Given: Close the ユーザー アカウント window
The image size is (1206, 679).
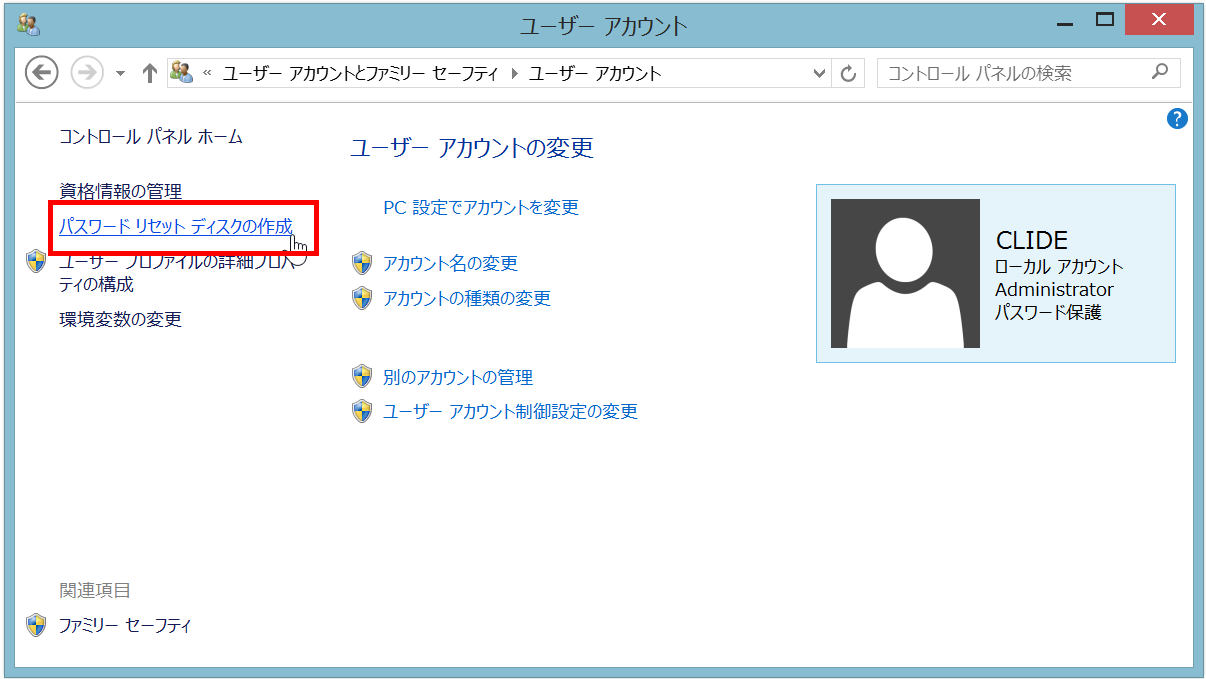Looking at the screenshot, I should point(1159,20).
